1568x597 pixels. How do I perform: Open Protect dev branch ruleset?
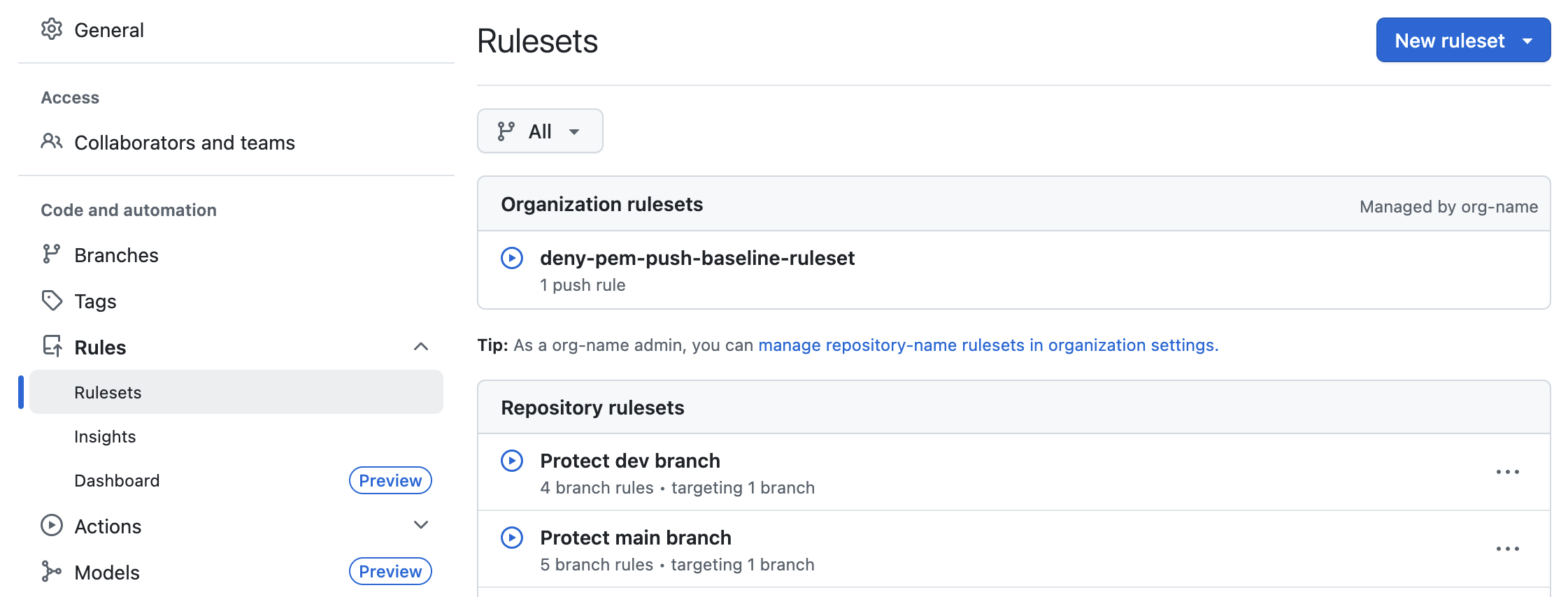630,461
